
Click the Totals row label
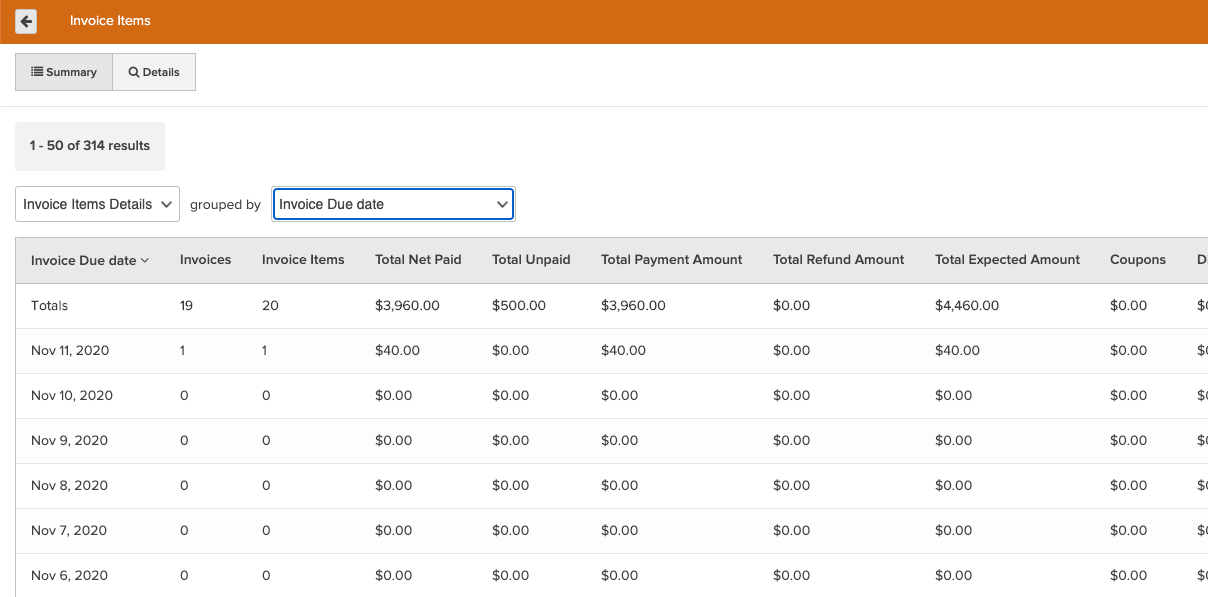pyautogui.click(x=50, y=306)
